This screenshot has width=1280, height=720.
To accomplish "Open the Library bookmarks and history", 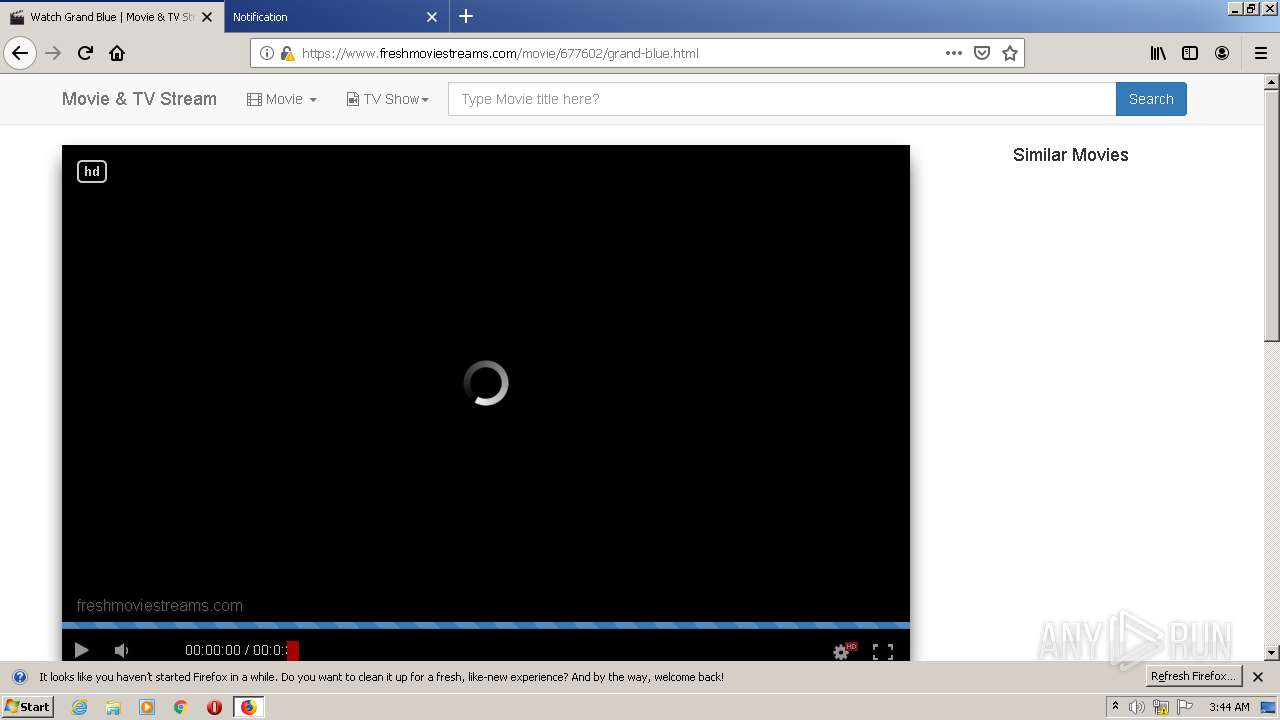I will click(1158, 53).
